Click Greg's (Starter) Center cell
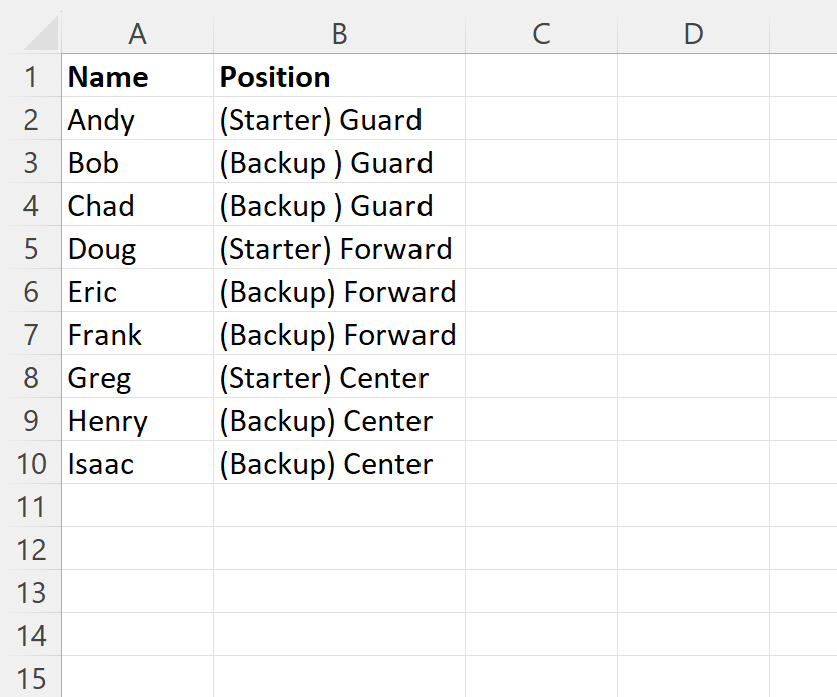Screen dimensions: 837x697 coord(339,378)
